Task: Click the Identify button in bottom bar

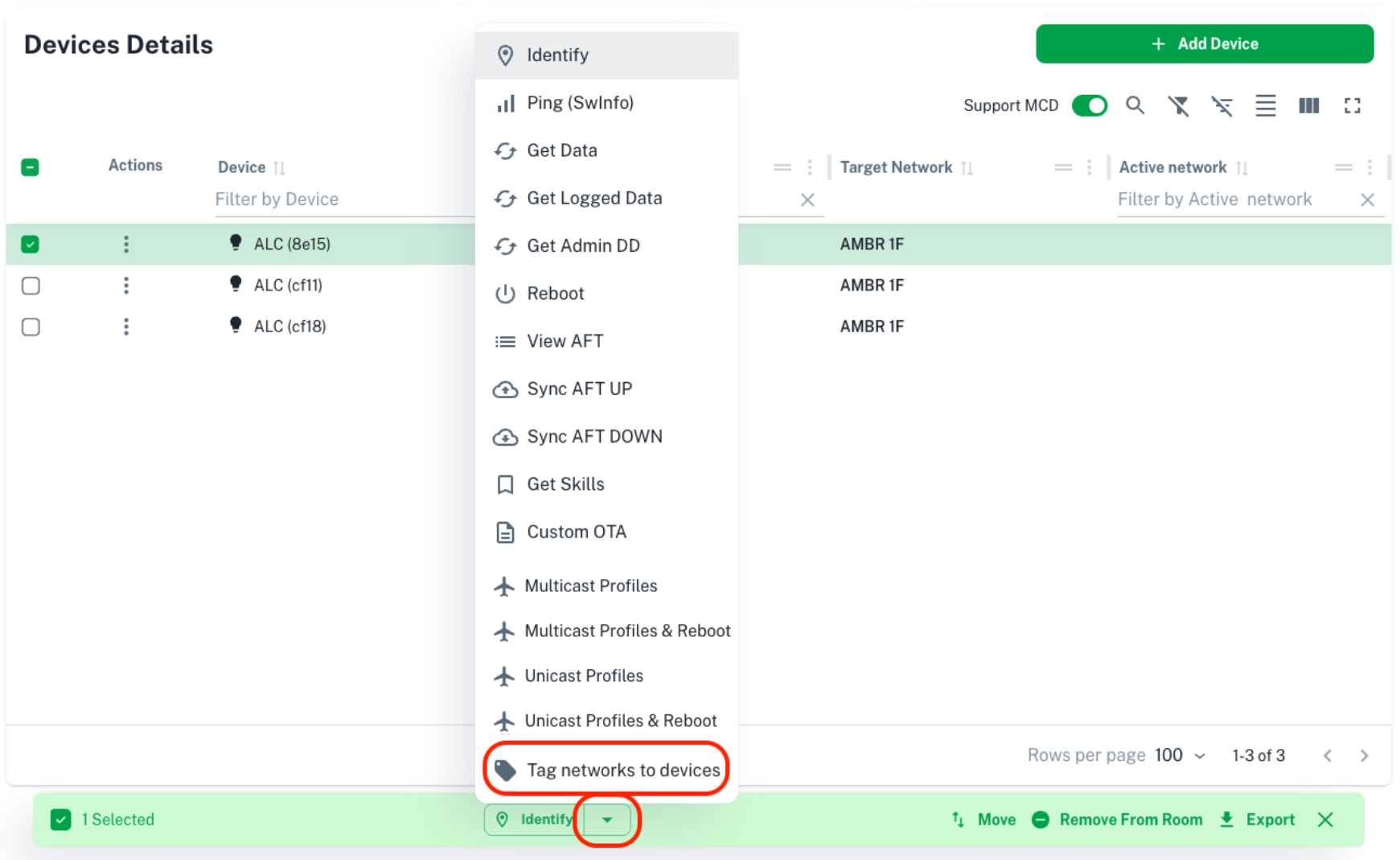Action: click(x=534, y=820)
